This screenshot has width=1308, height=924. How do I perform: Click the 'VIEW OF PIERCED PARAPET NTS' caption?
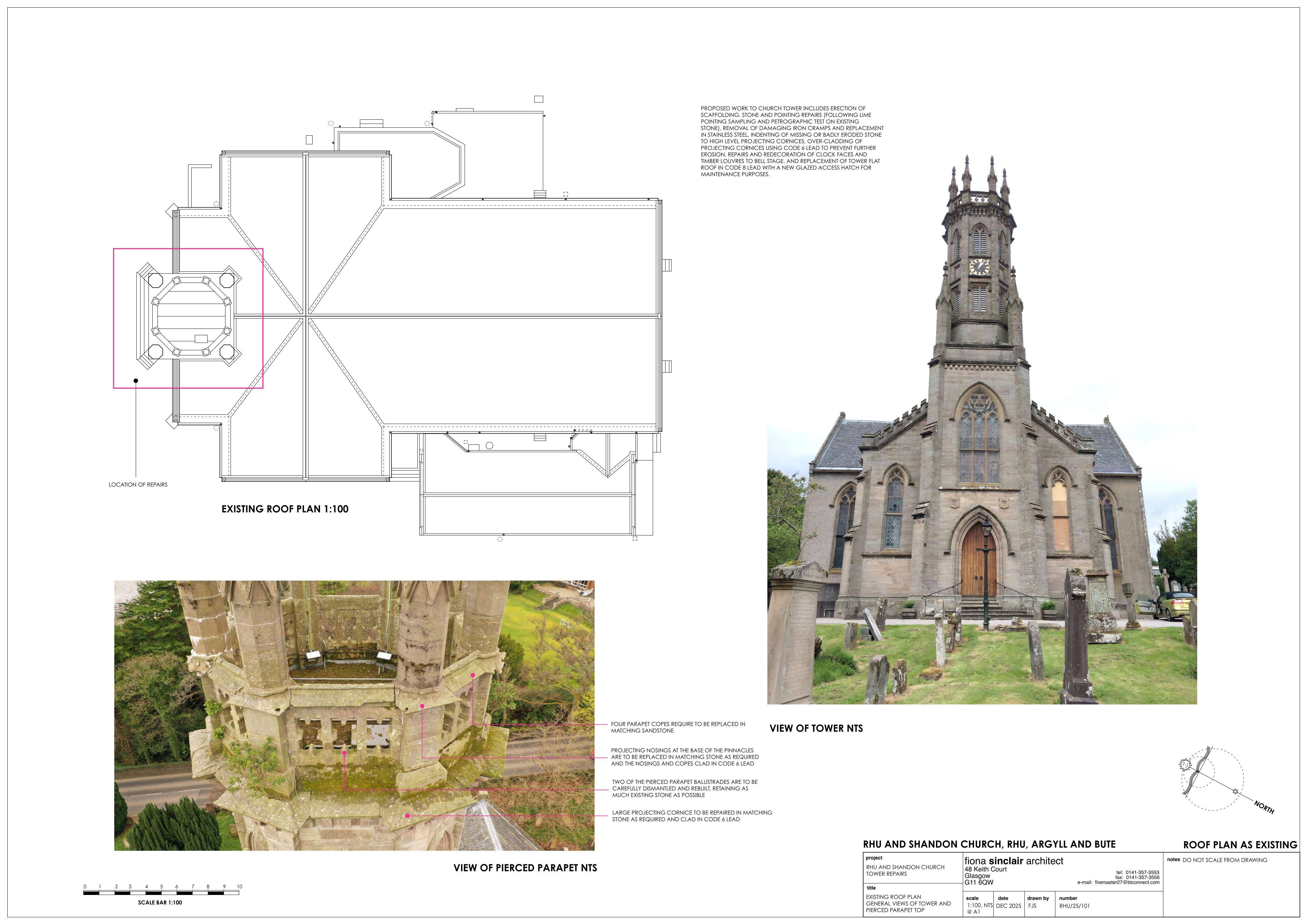525,867
